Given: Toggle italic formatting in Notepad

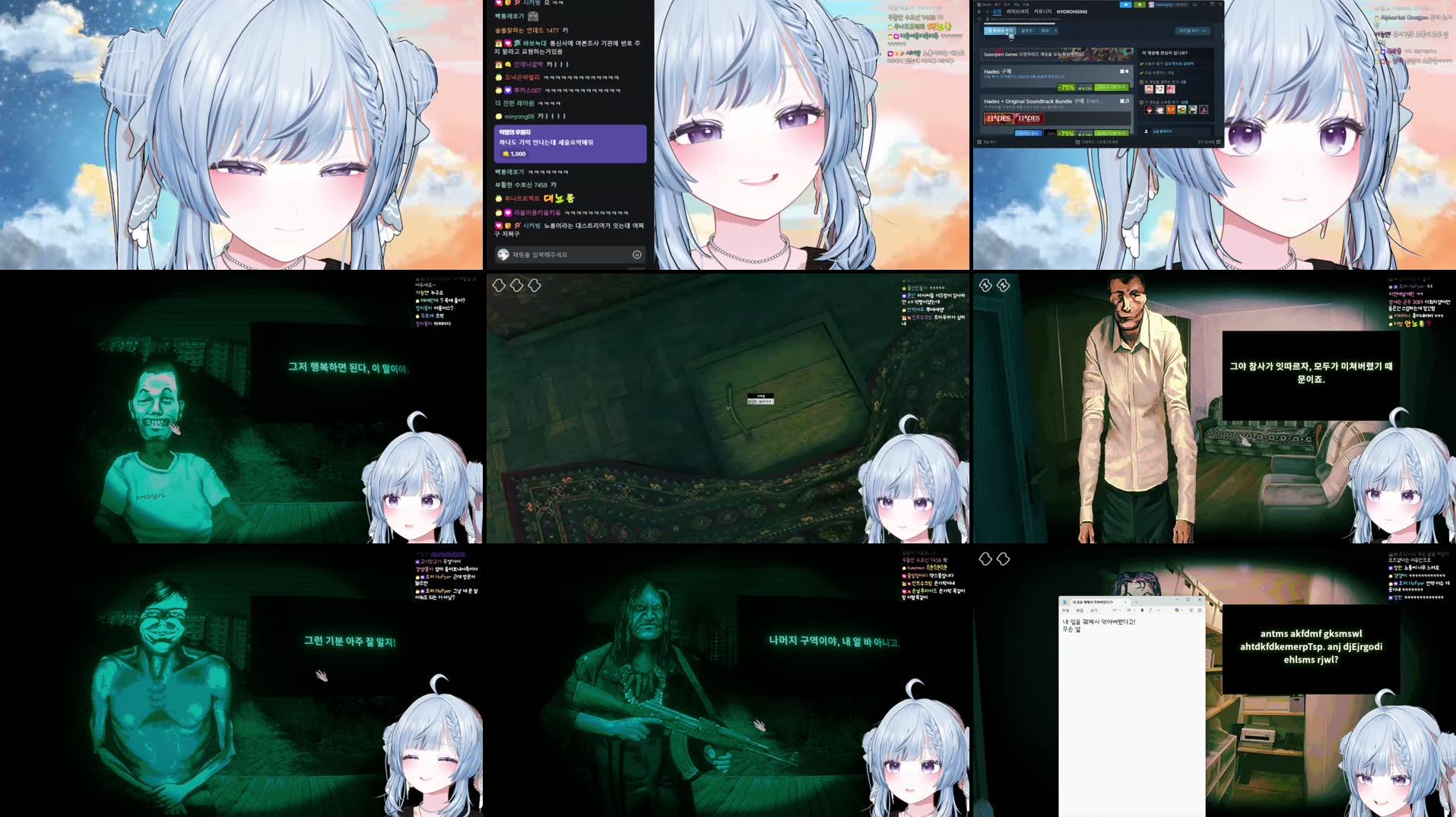Looking at the screenshot, I should (1150, 610).
